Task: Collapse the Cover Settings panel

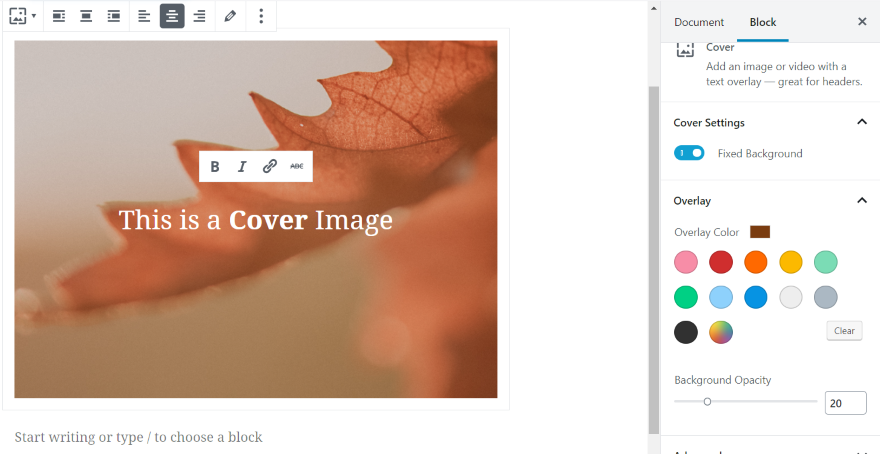Action: (862, 122)
